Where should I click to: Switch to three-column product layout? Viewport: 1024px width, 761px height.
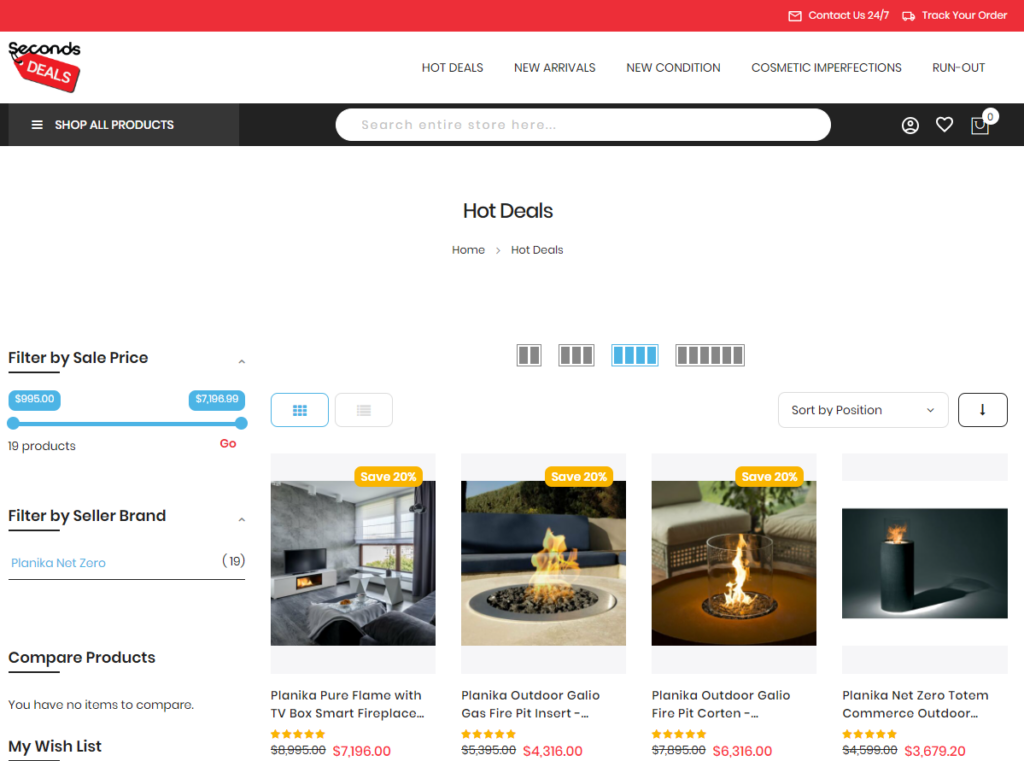click(x=576, y=355)
